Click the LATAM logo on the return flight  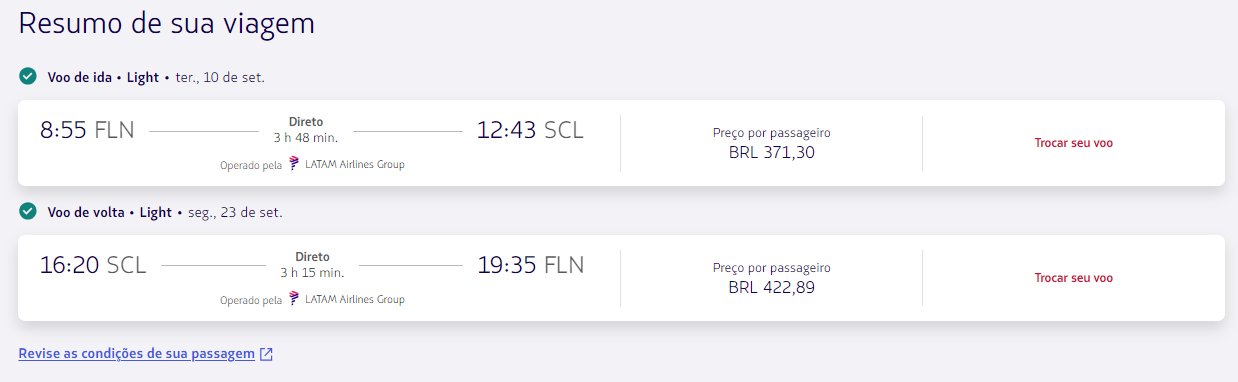click(x=294, y=298)
